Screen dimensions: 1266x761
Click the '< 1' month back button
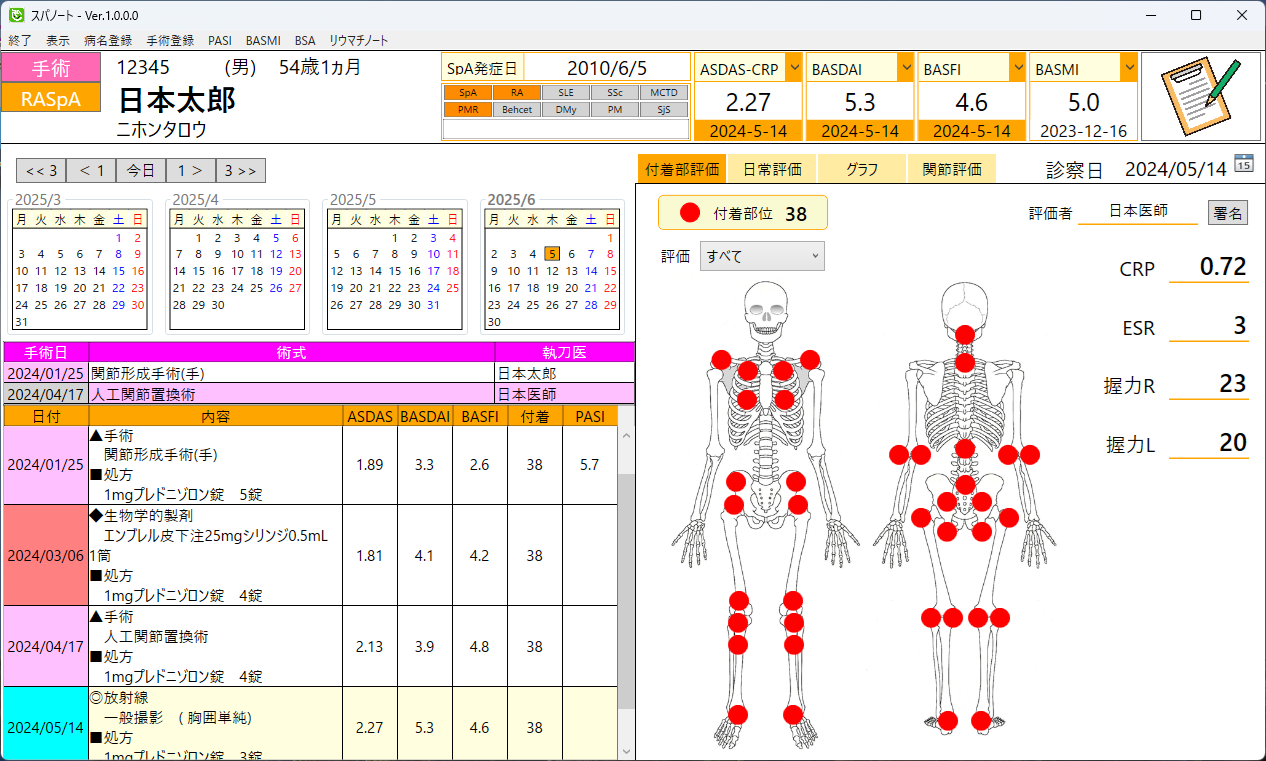[91, 170]
